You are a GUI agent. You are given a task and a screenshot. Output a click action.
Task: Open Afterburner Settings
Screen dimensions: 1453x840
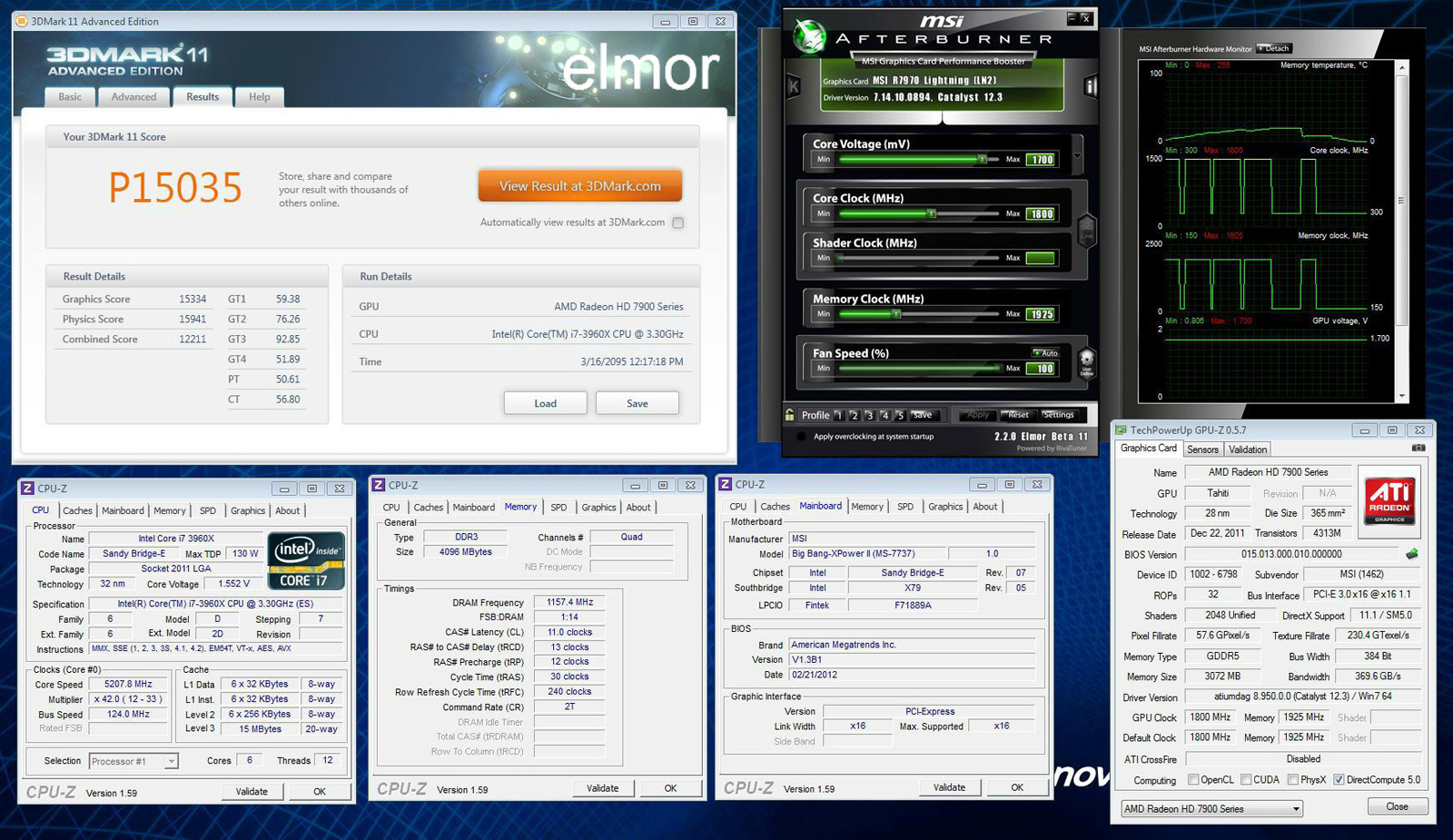click(1058, 415)
